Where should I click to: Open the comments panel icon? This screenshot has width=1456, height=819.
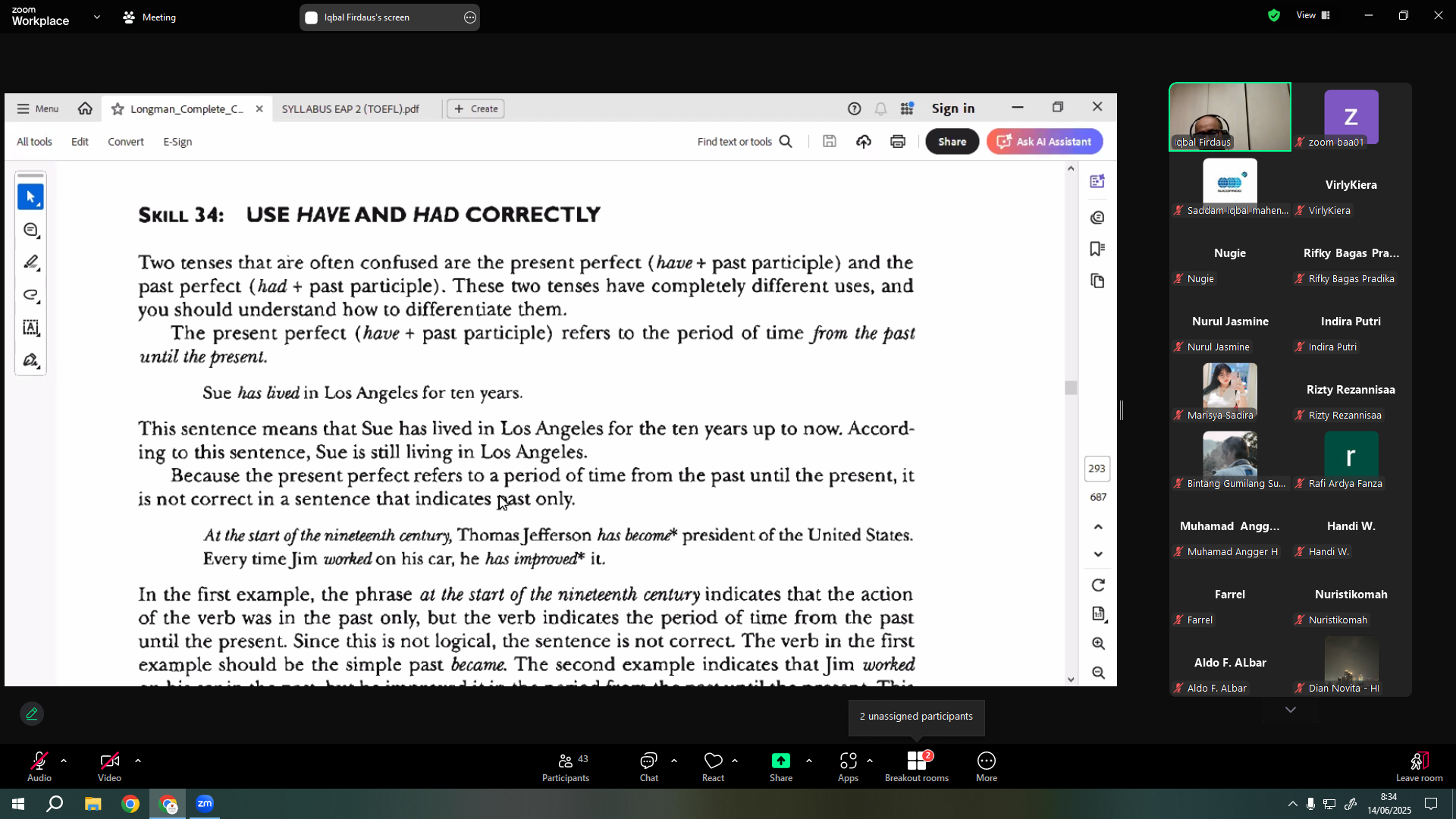point(1097,218)
